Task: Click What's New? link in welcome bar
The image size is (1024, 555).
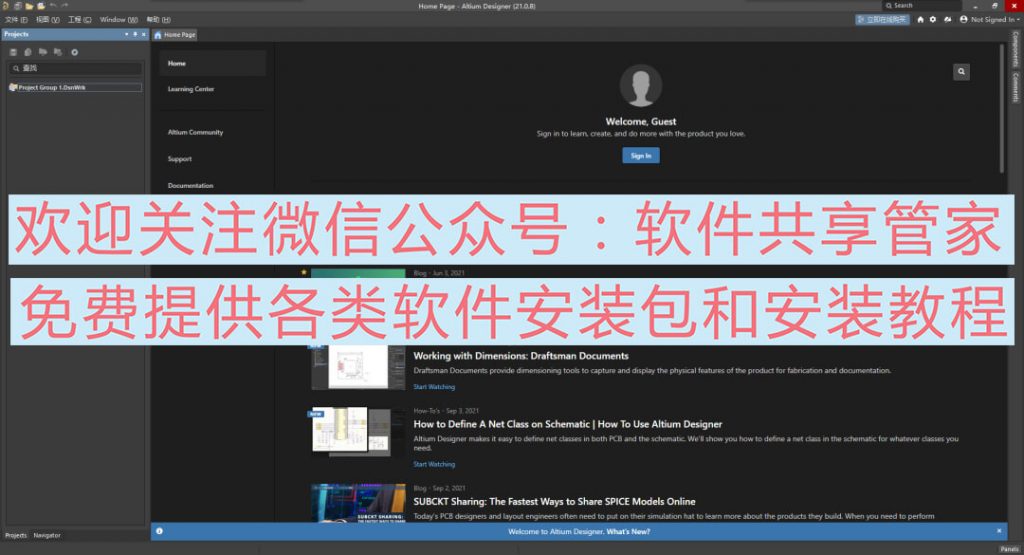Action: tap(628, 531)
